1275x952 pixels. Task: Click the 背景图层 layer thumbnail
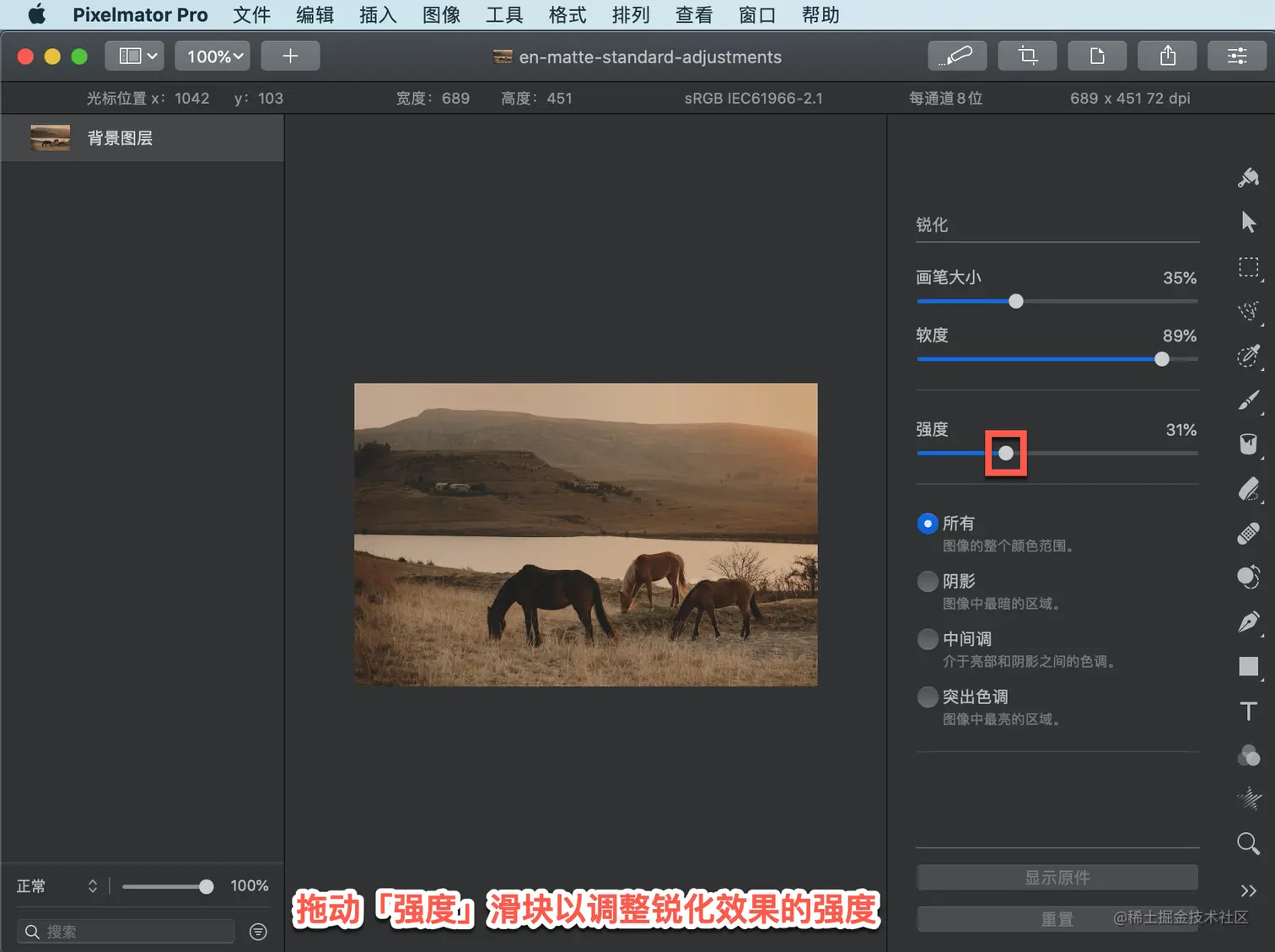click(51, 137)
